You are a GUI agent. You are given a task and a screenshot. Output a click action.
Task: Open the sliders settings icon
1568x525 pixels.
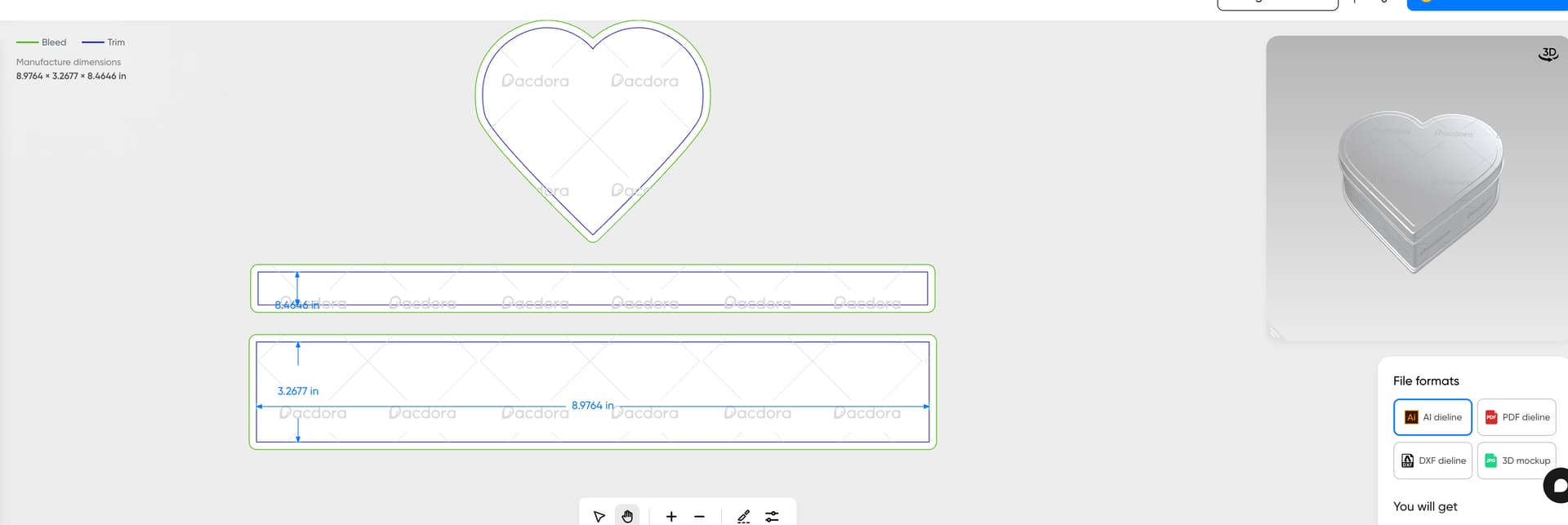point(772,516)
